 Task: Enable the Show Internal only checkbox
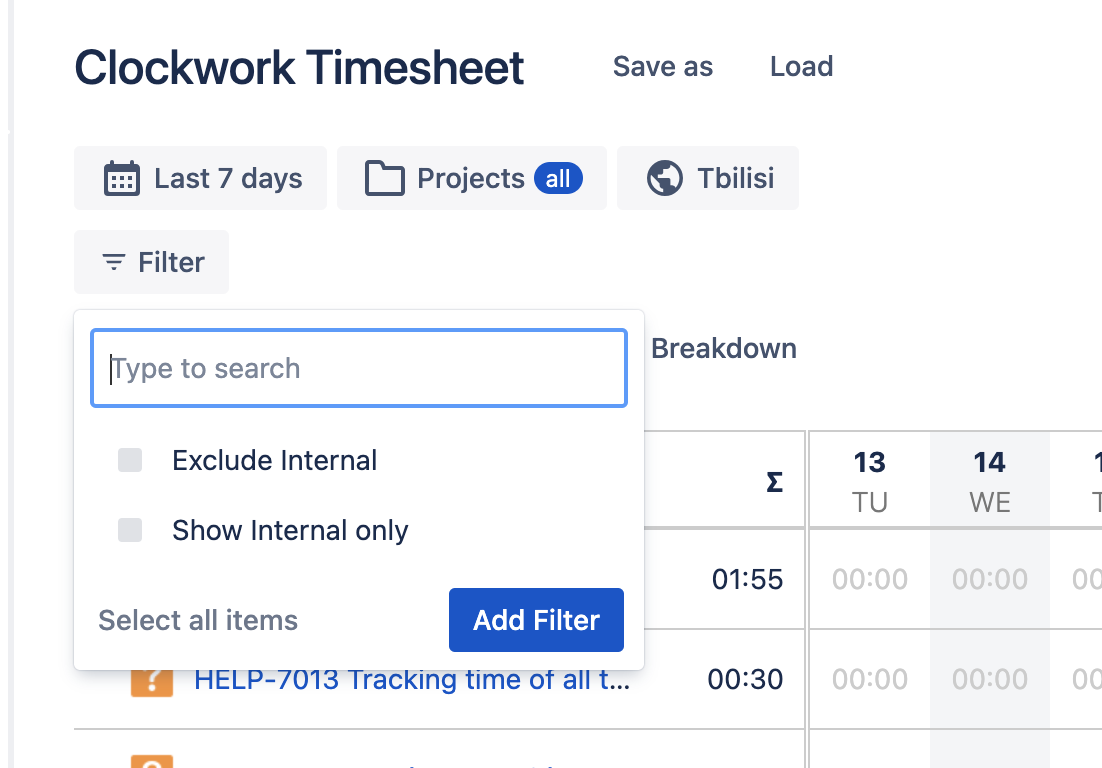point(130,530)
